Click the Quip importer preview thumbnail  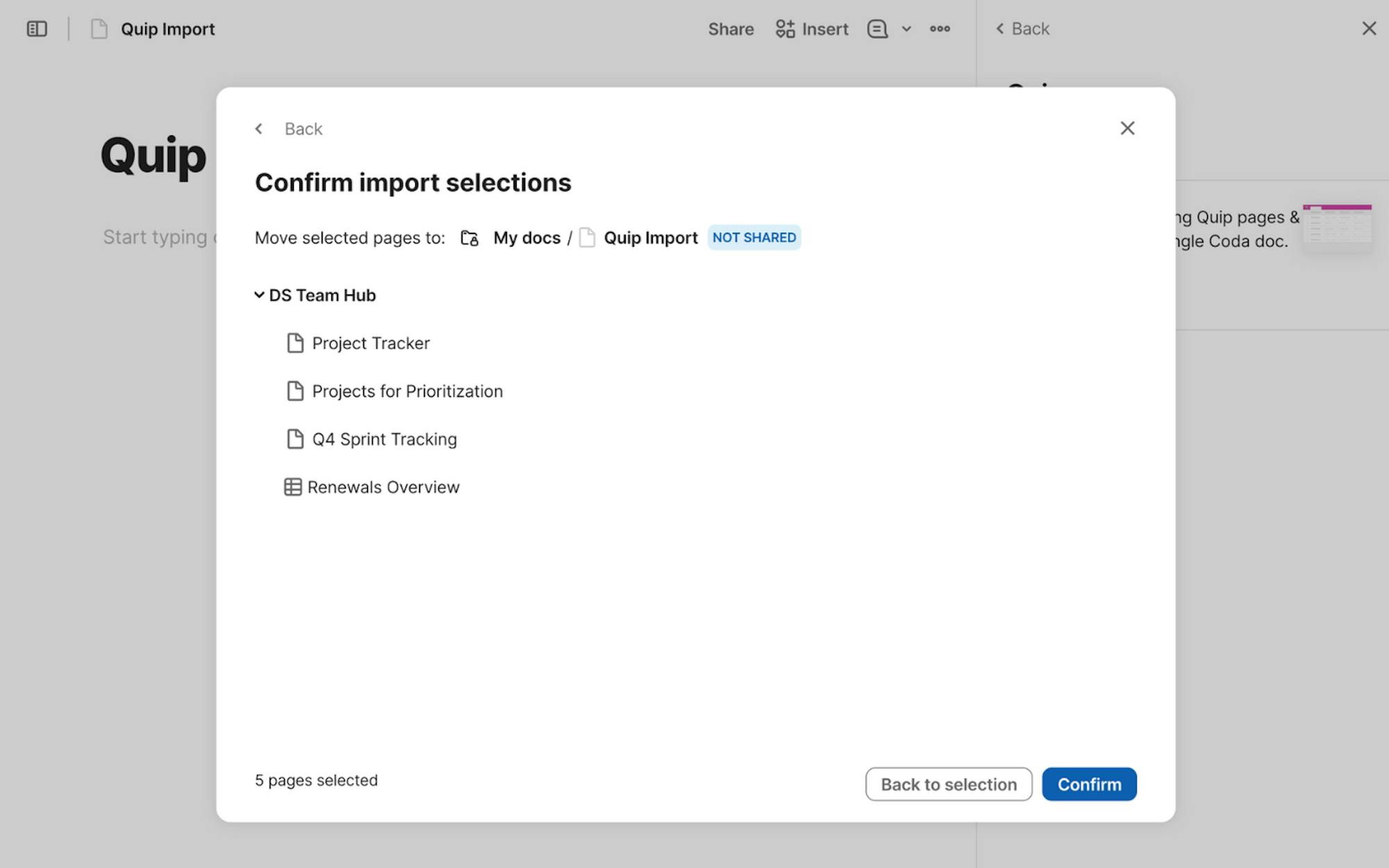click(1337, 224)
